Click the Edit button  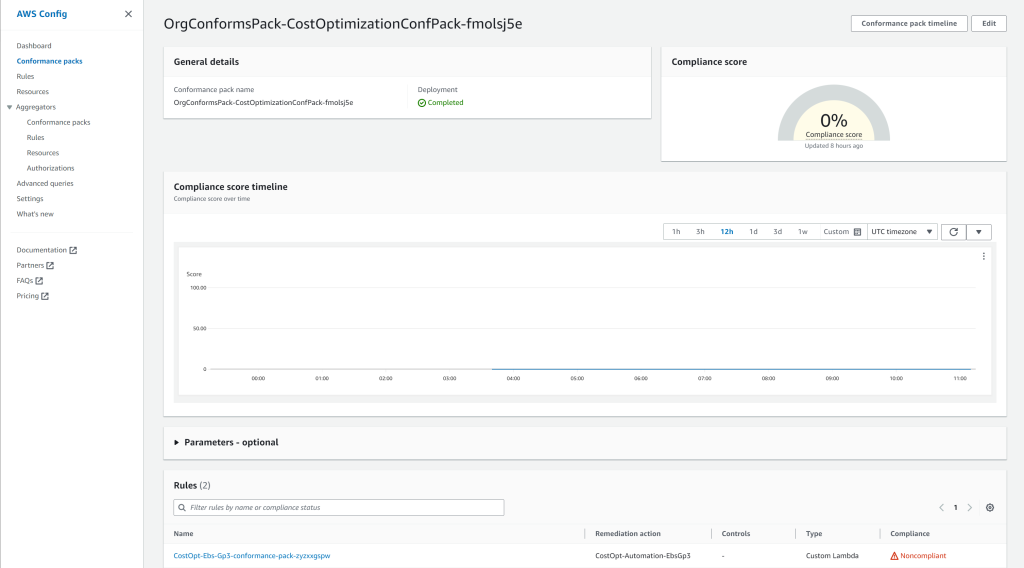pos(989,24)
